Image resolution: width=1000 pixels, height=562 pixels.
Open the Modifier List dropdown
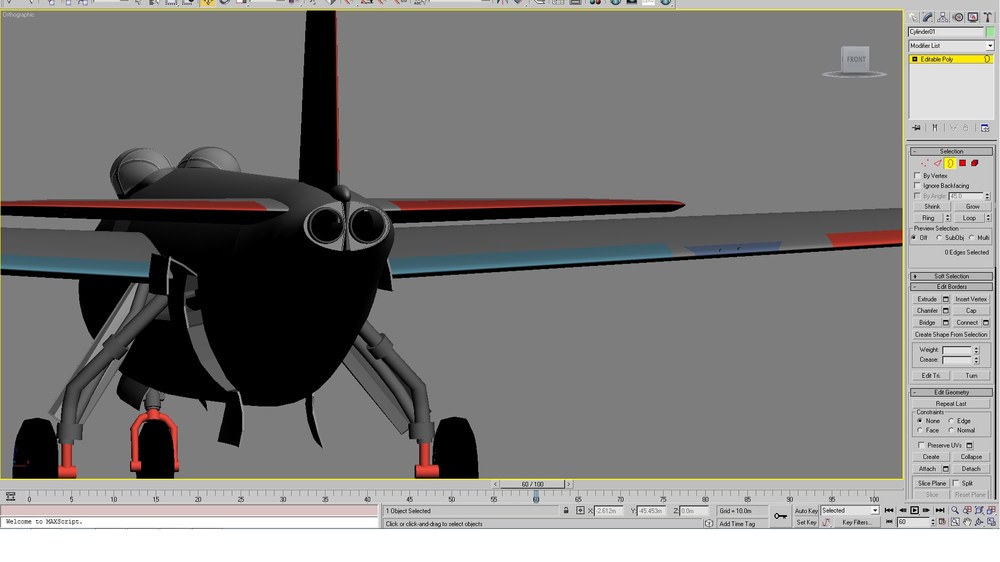tap(951, 46)
